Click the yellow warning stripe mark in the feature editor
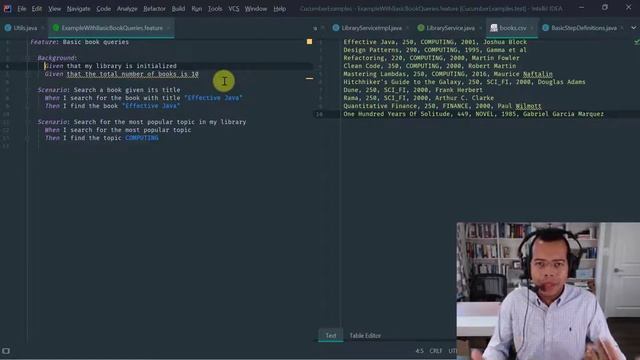Screen dimensions: 640x360 tap(309, 78)
